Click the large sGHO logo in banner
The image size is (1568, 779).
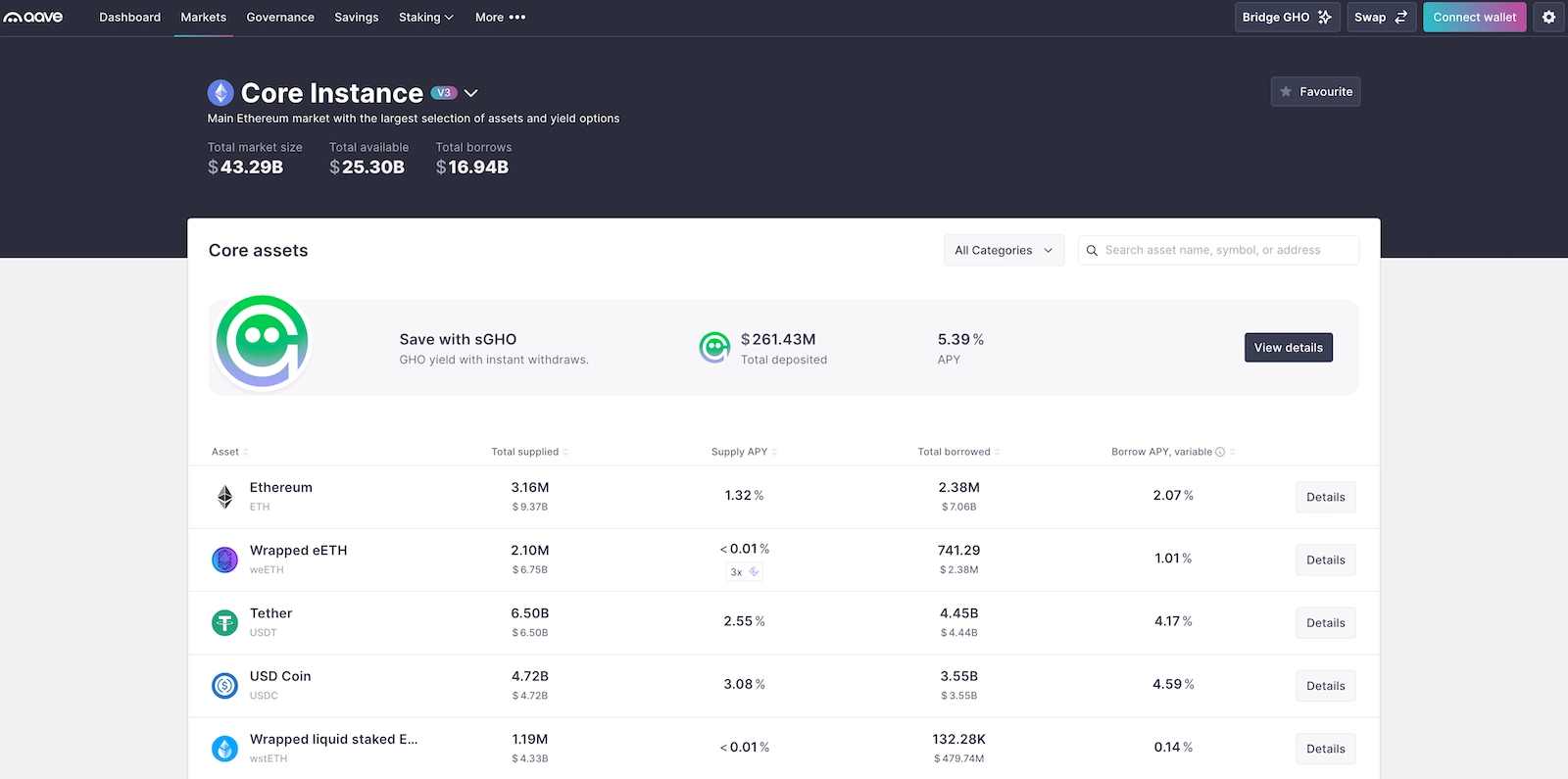[x=262, y=343]
